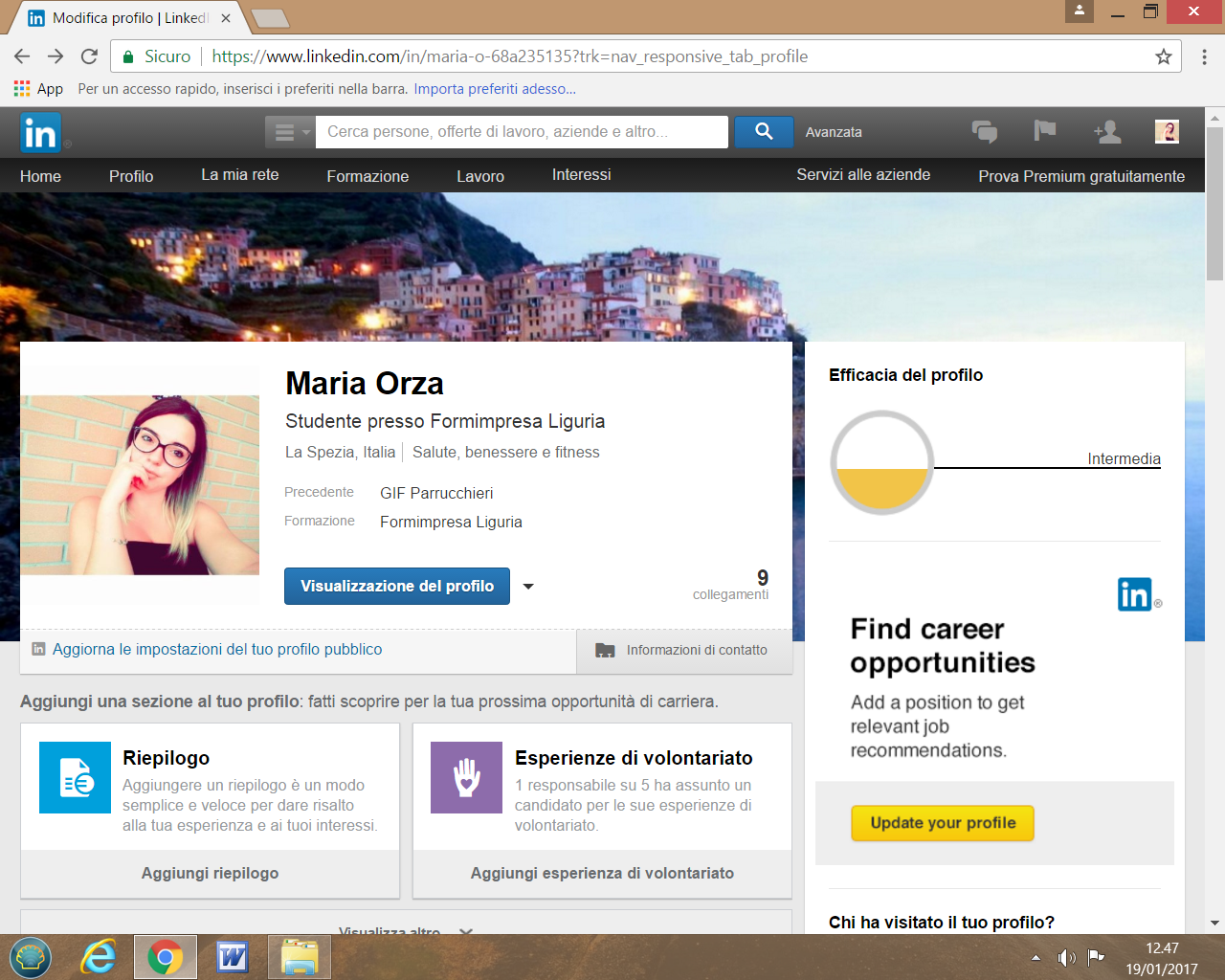Click the account avatar thumbnail in header
1225x980 pixels.
pos(1167,132)
